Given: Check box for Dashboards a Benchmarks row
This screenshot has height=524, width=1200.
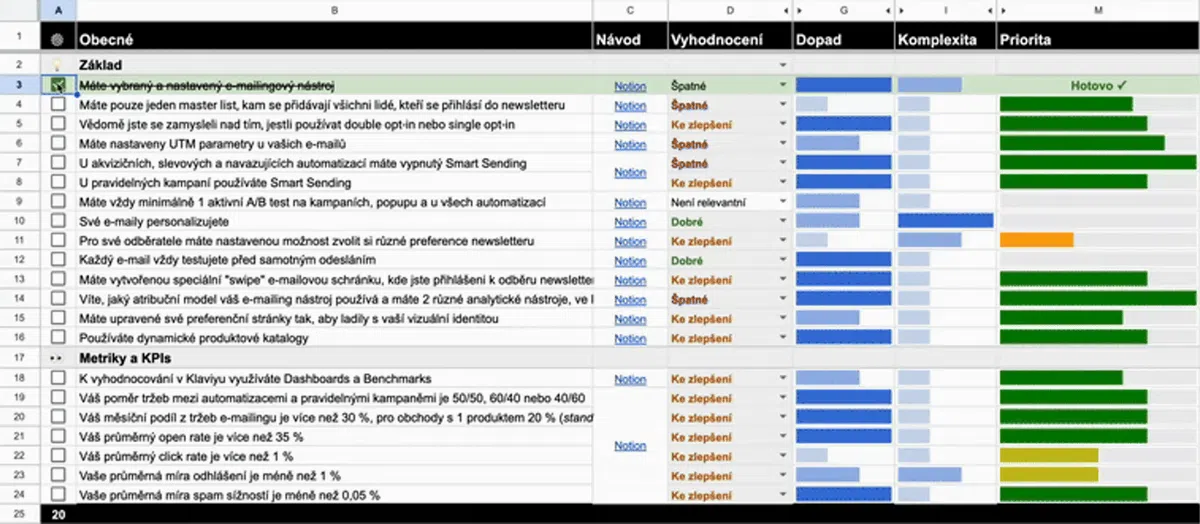Looking at the screenshot, I should [57, 378].
